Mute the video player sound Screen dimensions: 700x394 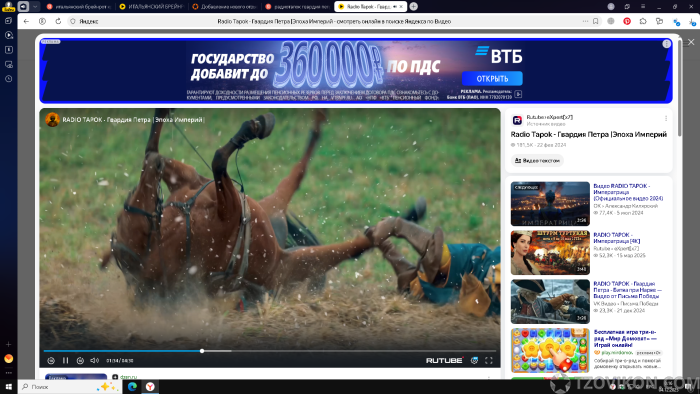click(x=95, y=361)
